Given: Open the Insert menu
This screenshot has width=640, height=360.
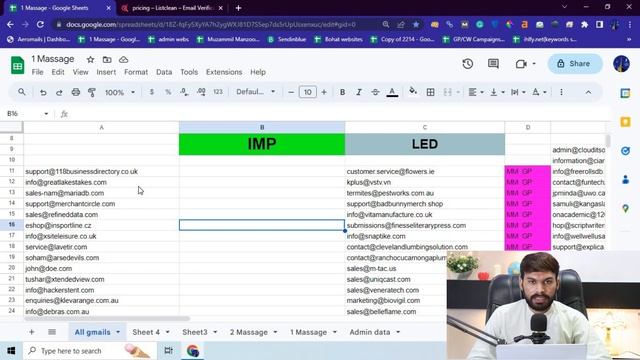Looking at the screenshot, I should [x=106, y=72].
